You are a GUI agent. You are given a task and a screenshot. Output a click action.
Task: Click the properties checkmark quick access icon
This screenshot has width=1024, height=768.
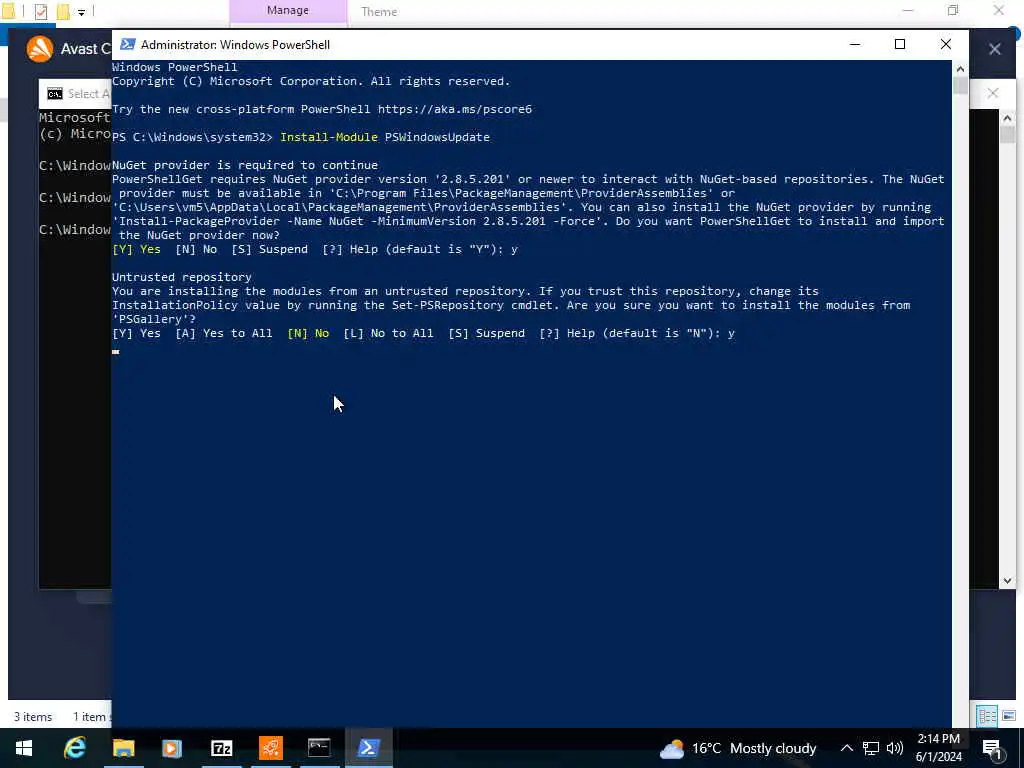pyautogui.click(x=40, y=11)
